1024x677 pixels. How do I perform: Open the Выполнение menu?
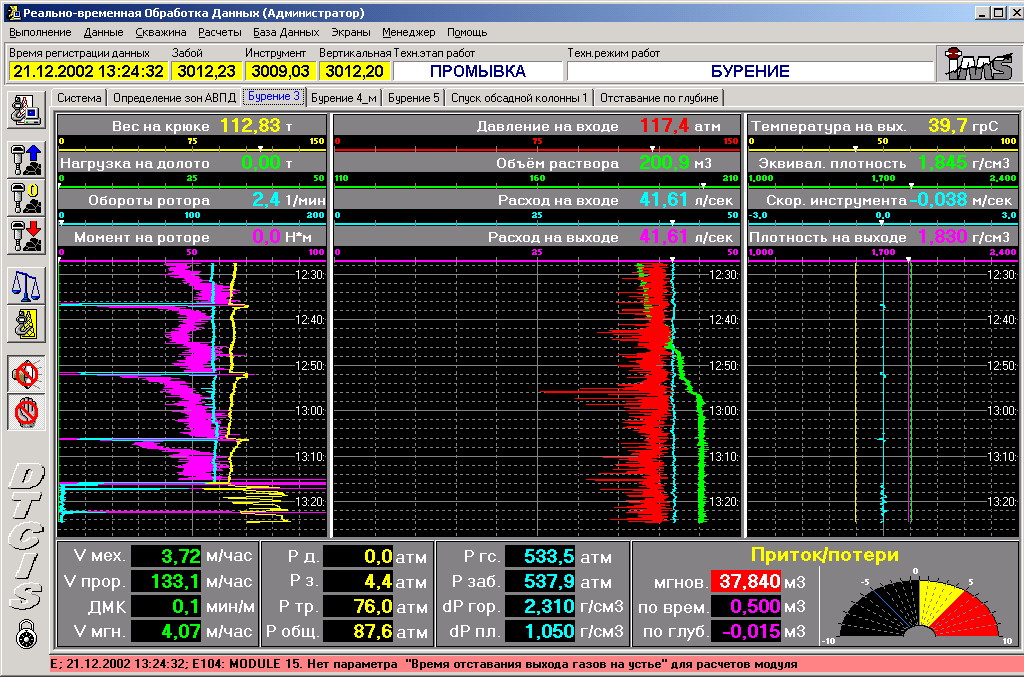[40, 32]
